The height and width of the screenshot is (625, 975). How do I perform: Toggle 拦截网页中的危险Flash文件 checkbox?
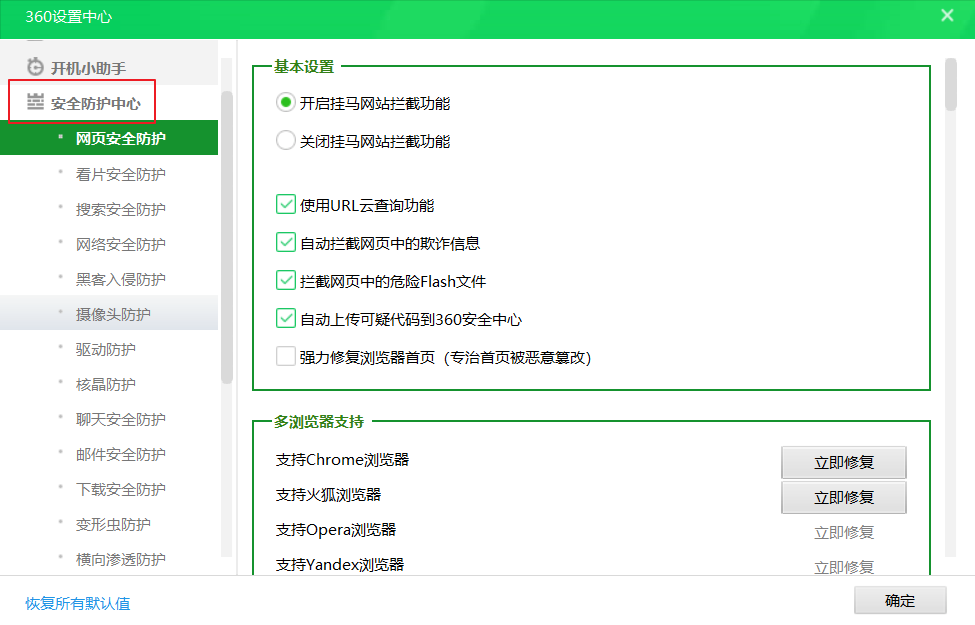pyautogui.click(x=285, y=280)
